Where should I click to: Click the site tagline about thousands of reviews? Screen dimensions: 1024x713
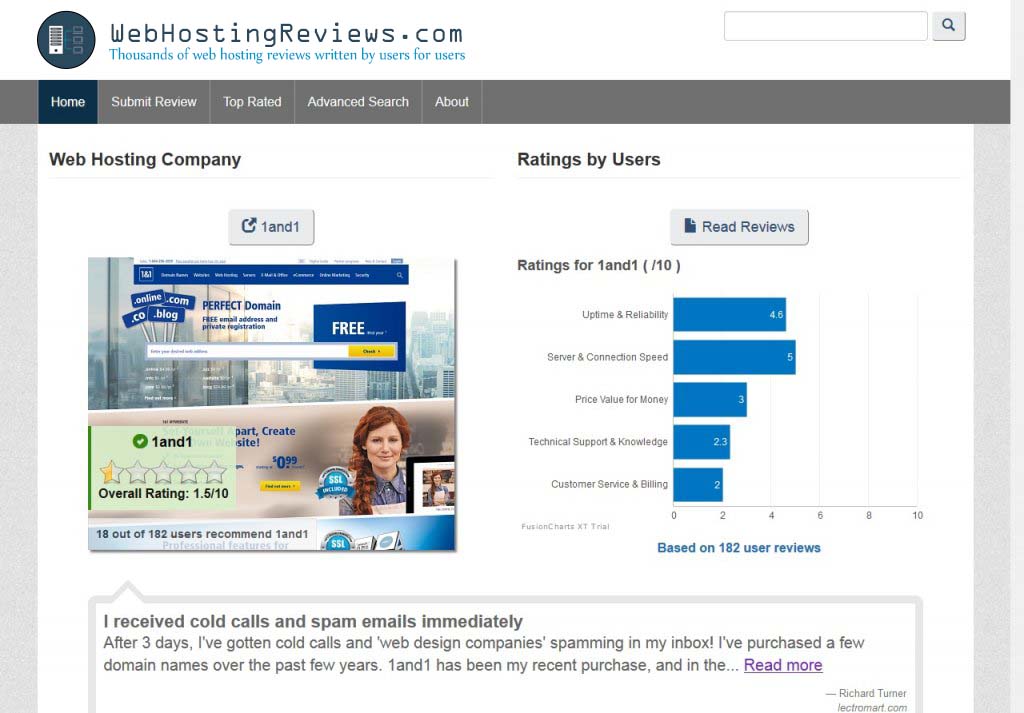click(x=287, y=55)
